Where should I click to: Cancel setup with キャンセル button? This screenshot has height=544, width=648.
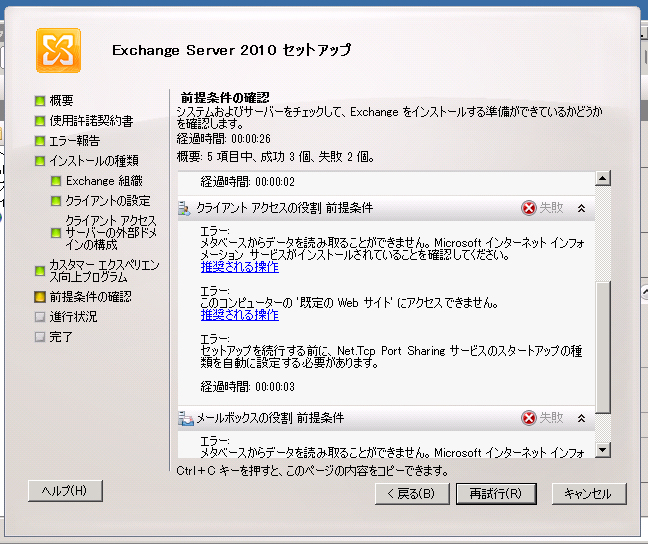589,494
